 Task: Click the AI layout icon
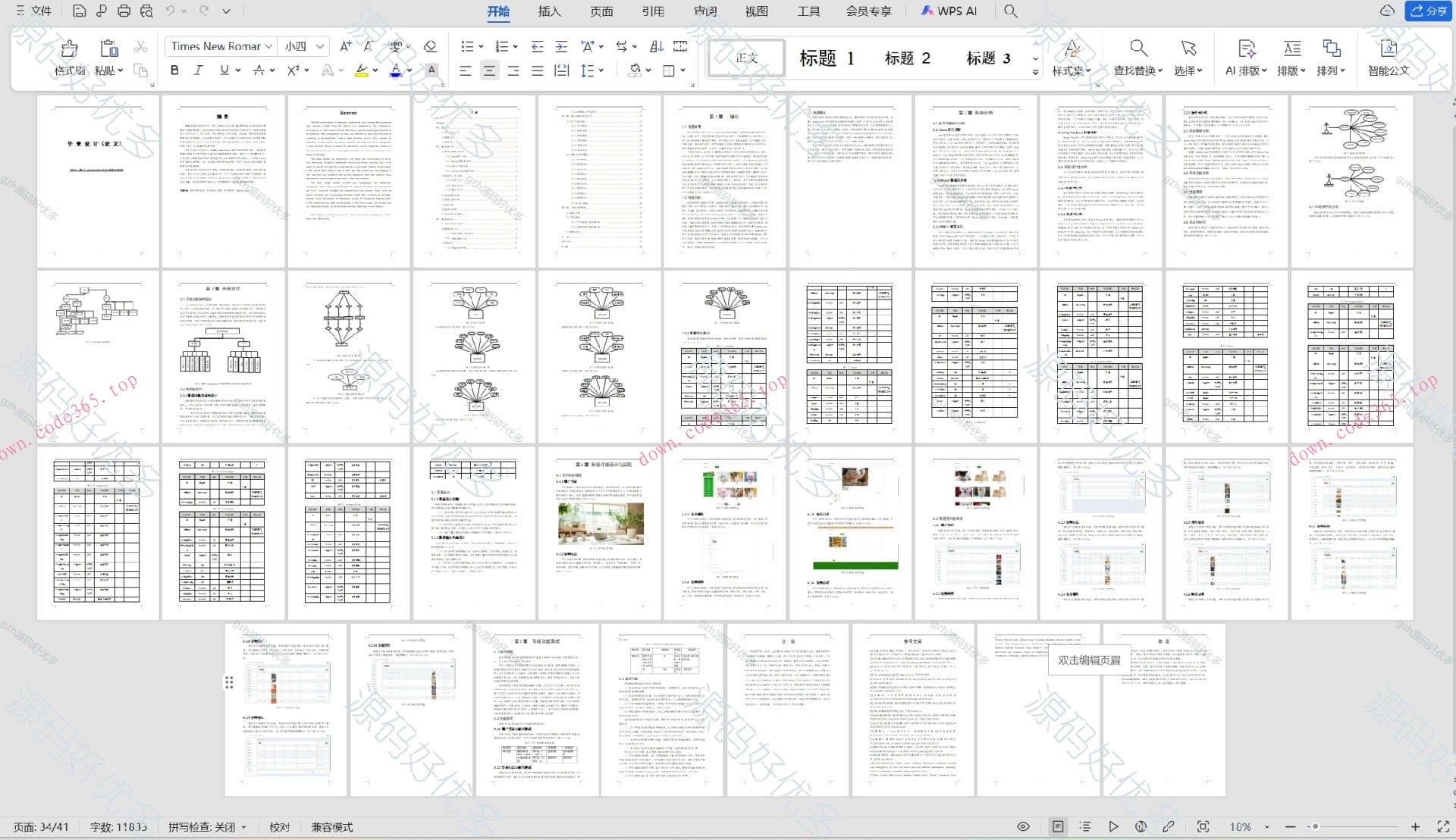point(1245,49)
